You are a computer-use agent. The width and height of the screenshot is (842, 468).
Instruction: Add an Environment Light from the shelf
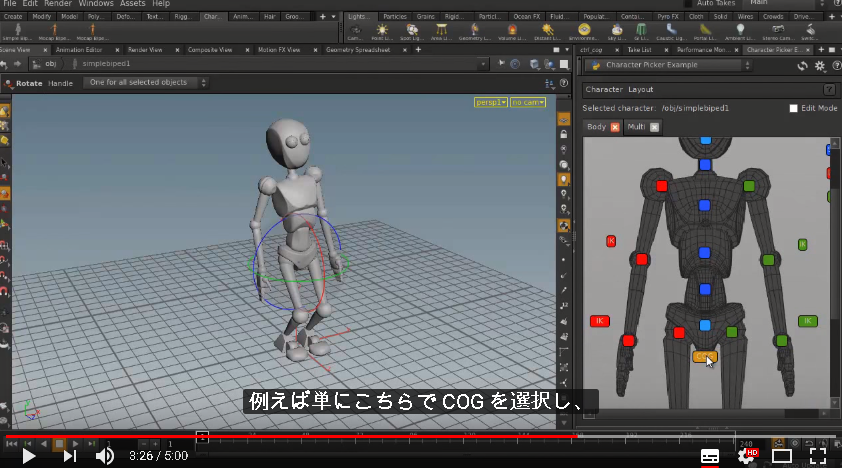584,32
